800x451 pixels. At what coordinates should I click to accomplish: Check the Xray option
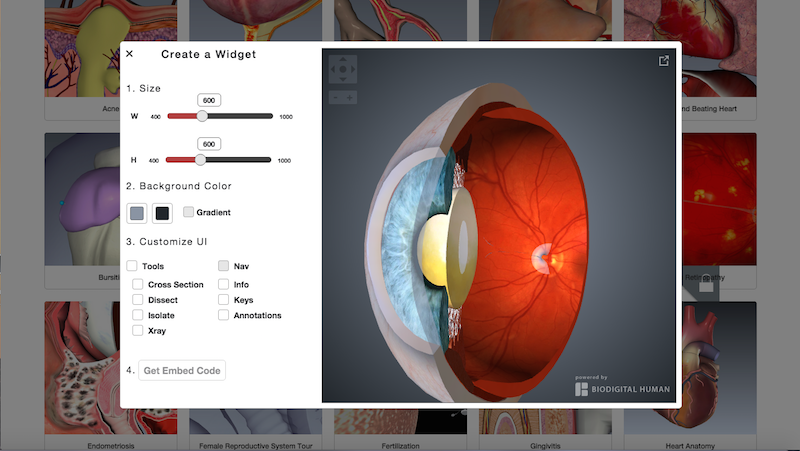138,330
